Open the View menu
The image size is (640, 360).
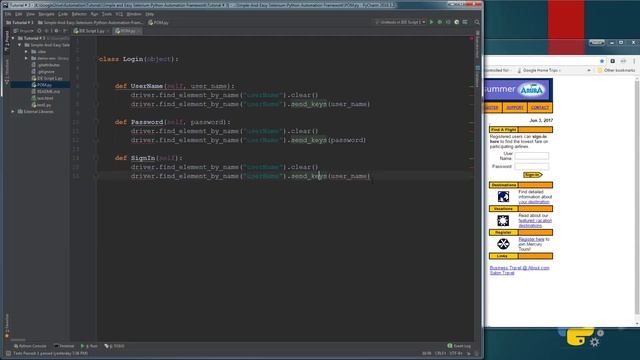click(30, 14)
